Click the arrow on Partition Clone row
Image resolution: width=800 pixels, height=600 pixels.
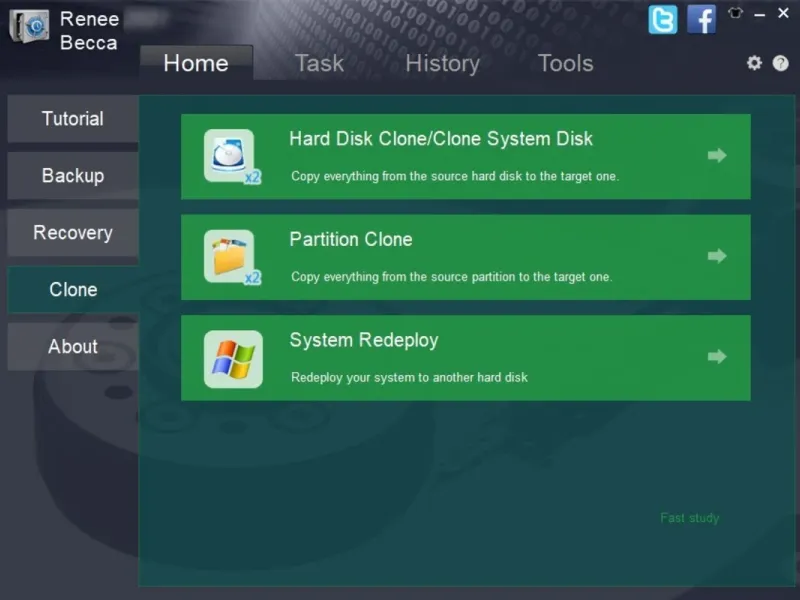tap(717, 256)
